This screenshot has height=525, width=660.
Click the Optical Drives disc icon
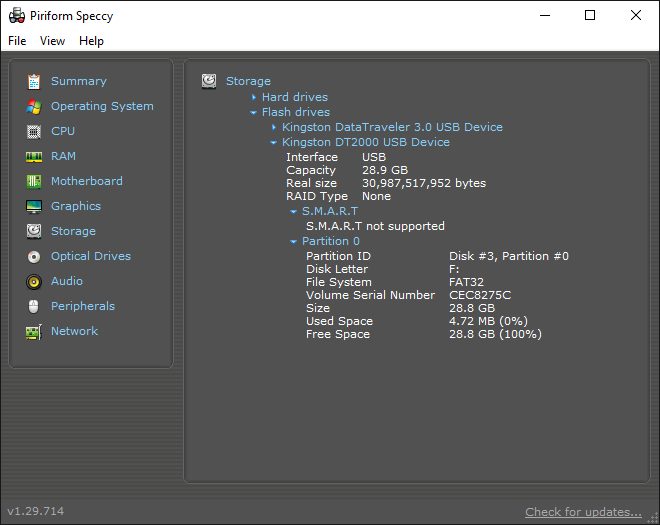[x=34, y=256]
